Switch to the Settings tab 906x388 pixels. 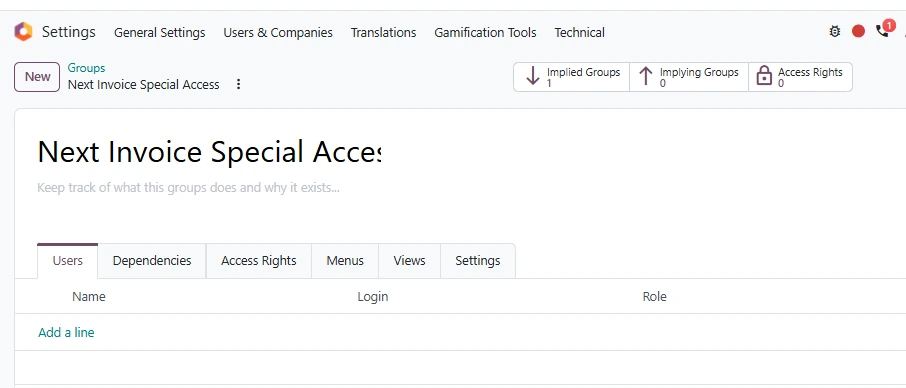478,261
